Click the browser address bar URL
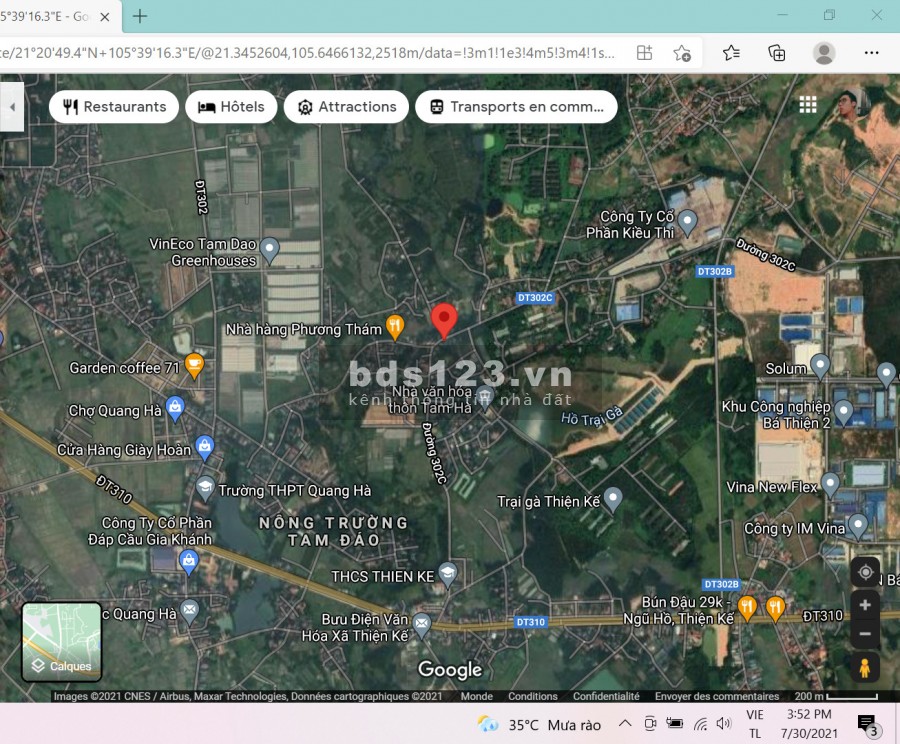Viewport: 900px width, 744px height. coord(307,53)
